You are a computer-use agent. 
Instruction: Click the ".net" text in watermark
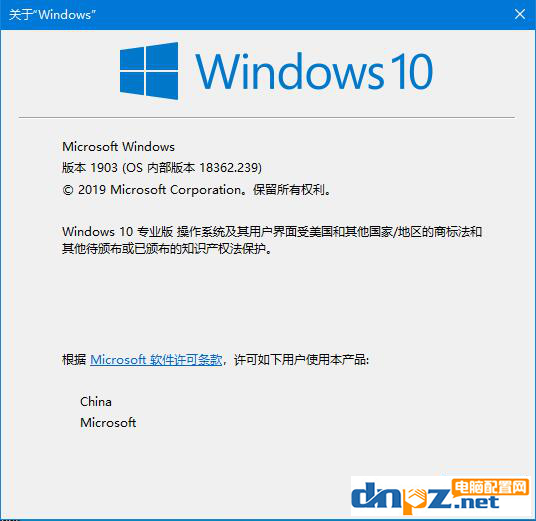[x=477, y=503]
